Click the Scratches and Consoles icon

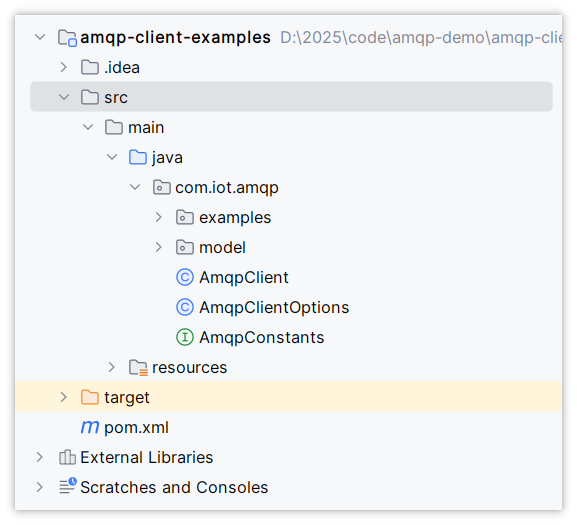pos(68,486)
